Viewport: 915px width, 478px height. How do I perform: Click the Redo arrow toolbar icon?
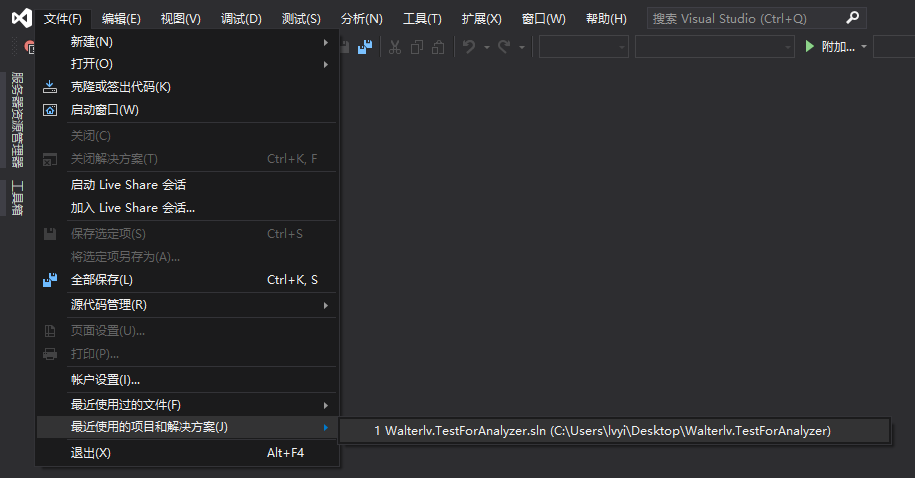[x=504, y=47]
